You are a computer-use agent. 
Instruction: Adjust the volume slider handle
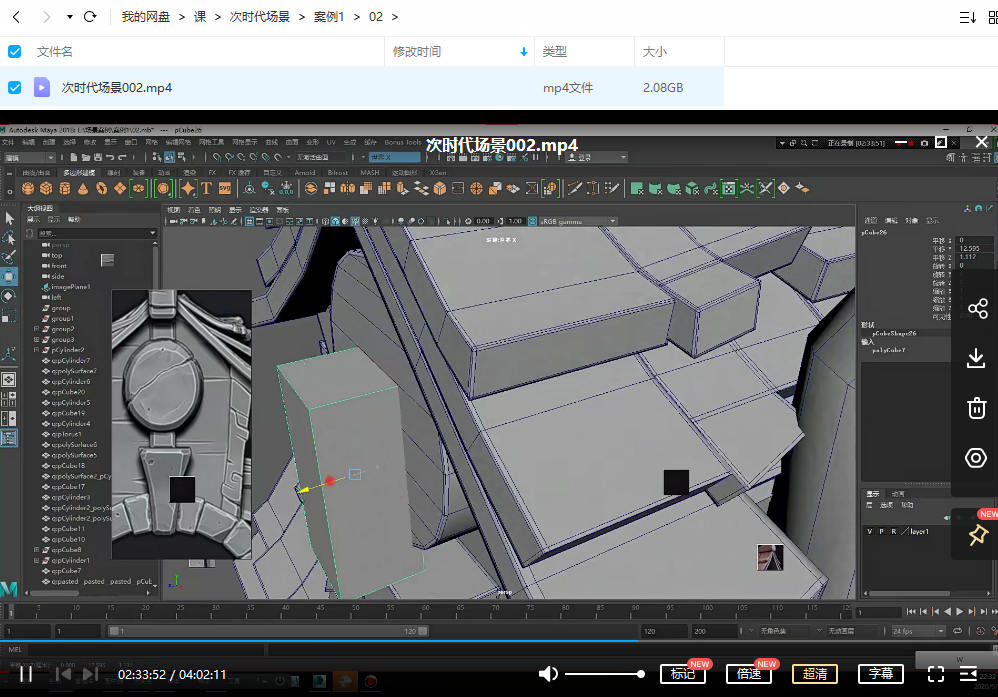(x=641, y=674)
